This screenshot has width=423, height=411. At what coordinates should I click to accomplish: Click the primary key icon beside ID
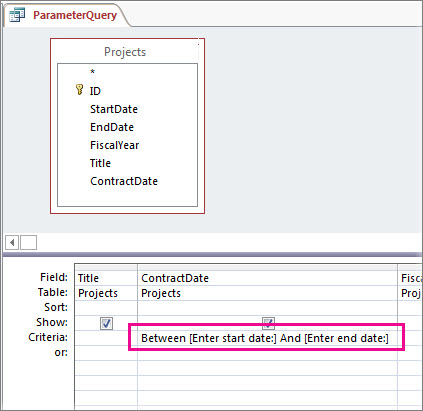coord(79,90)
